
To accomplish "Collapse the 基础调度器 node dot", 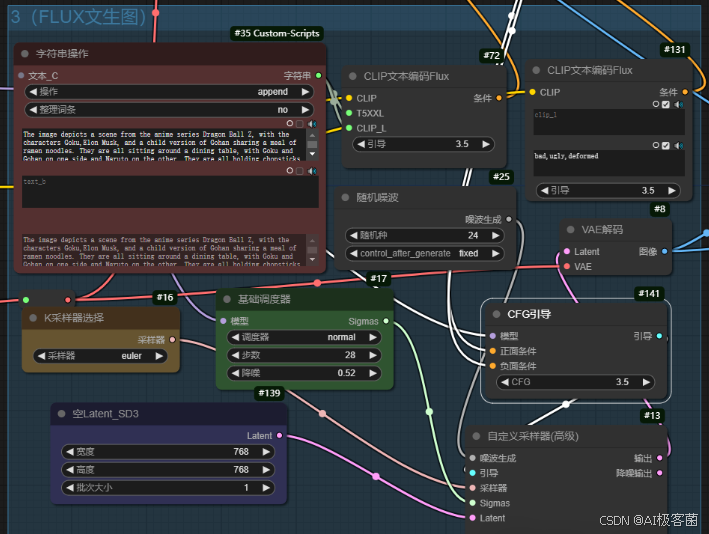I will (x=227, y=299).
